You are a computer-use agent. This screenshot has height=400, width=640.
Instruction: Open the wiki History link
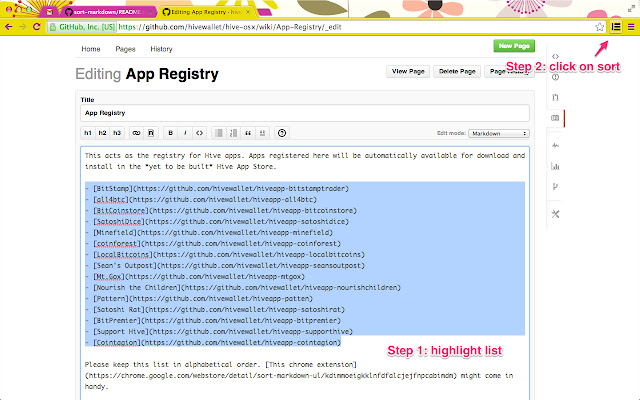click(161, 49)
